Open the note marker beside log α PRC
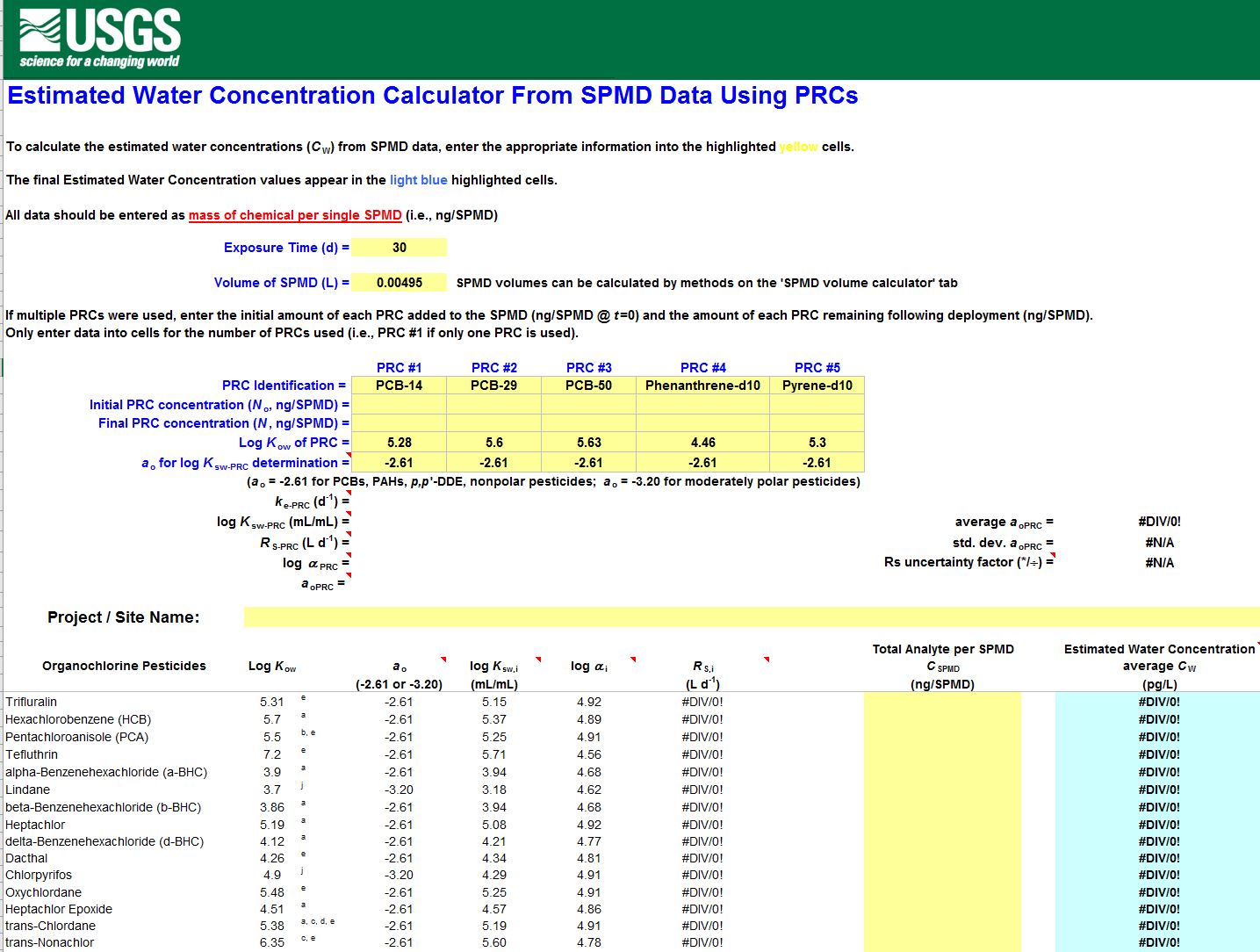 349,556
